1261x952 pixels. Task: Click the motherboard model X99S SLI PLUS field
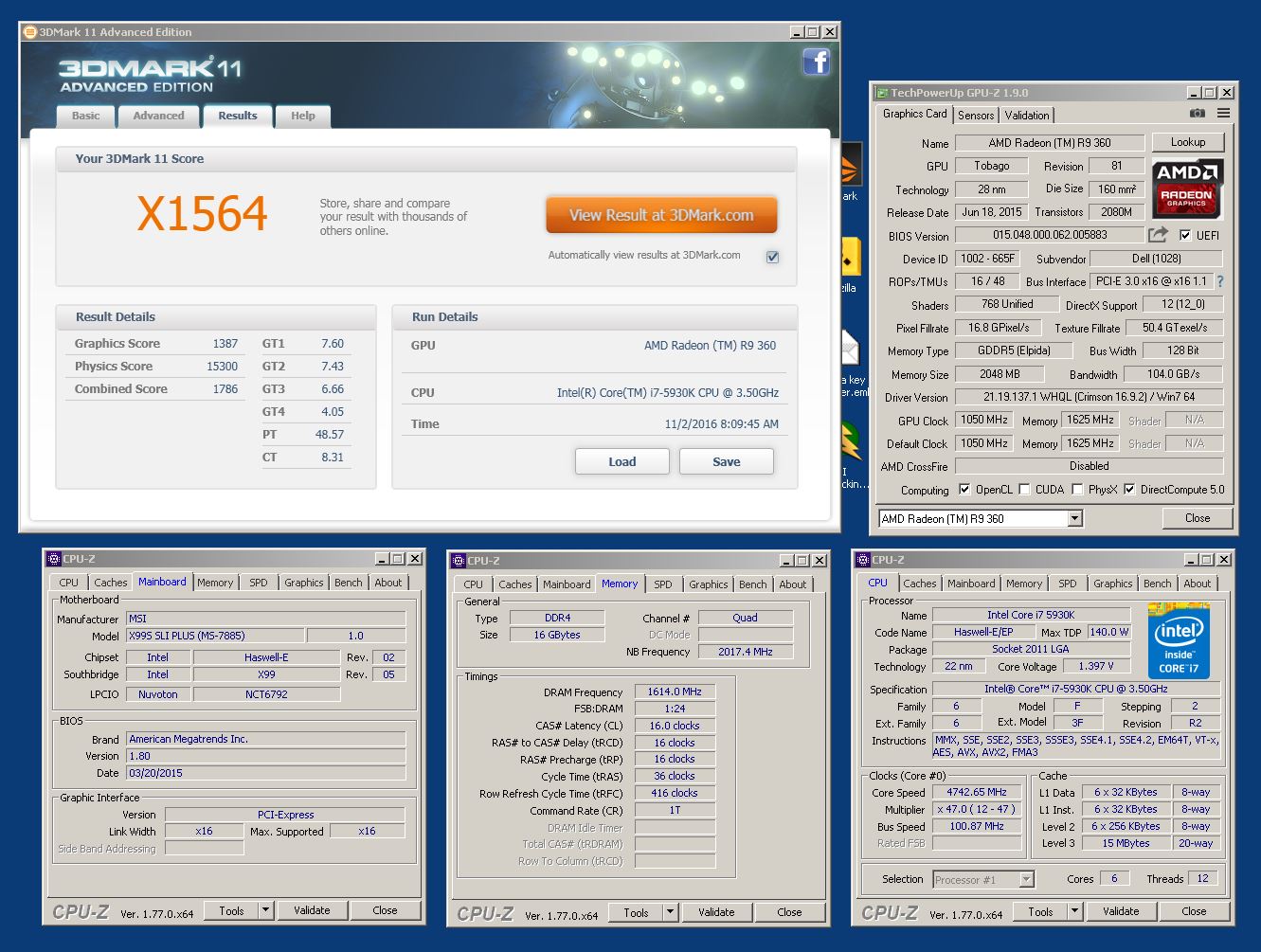tap(215, 636)
